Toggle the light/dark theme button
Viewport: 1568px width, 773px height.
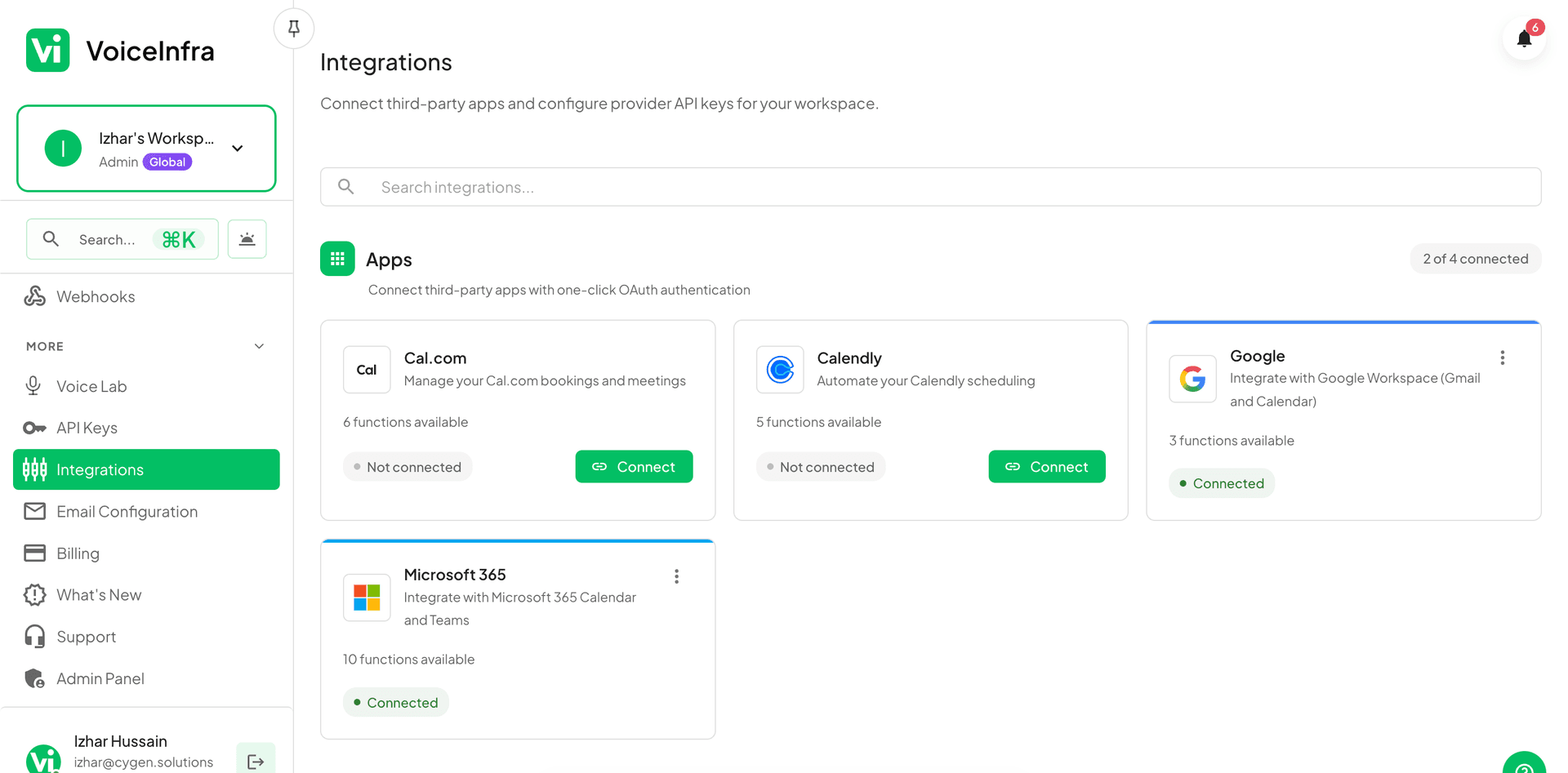[x=247, y=239]
